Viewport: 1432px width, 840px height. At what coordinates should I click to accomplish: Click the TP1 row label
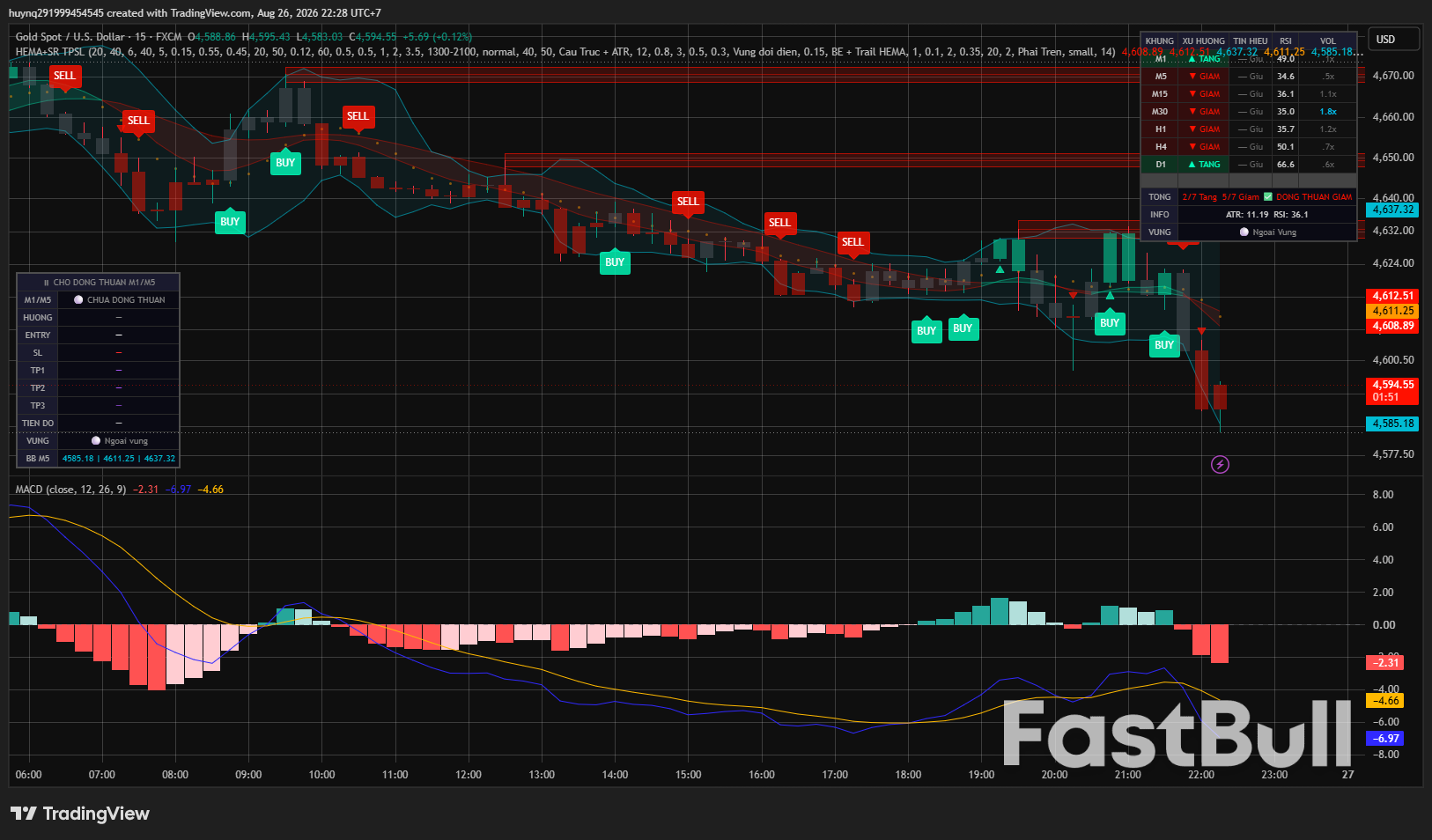(38, 371)
